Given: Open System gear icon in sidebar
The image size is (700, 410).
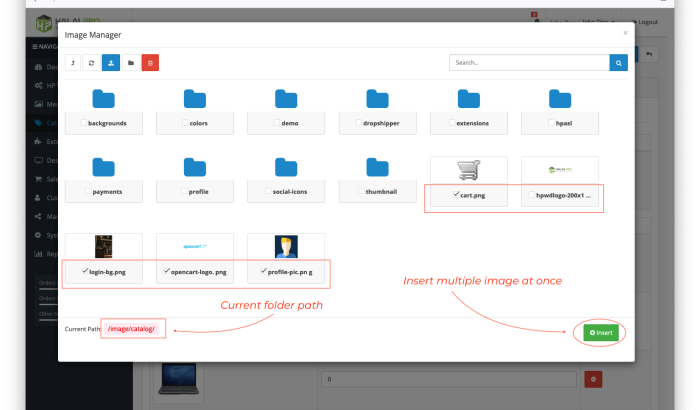Looking at the screenshot, I should (38, 235).
